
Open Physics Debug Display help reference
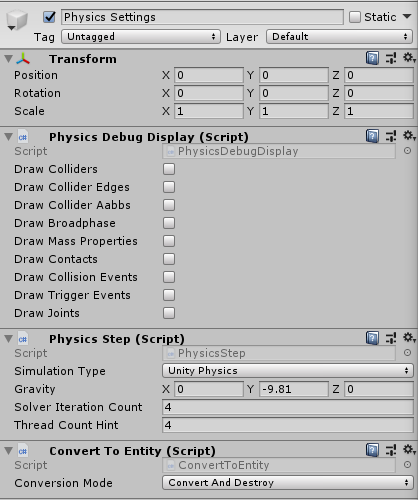tap(372, 136)
